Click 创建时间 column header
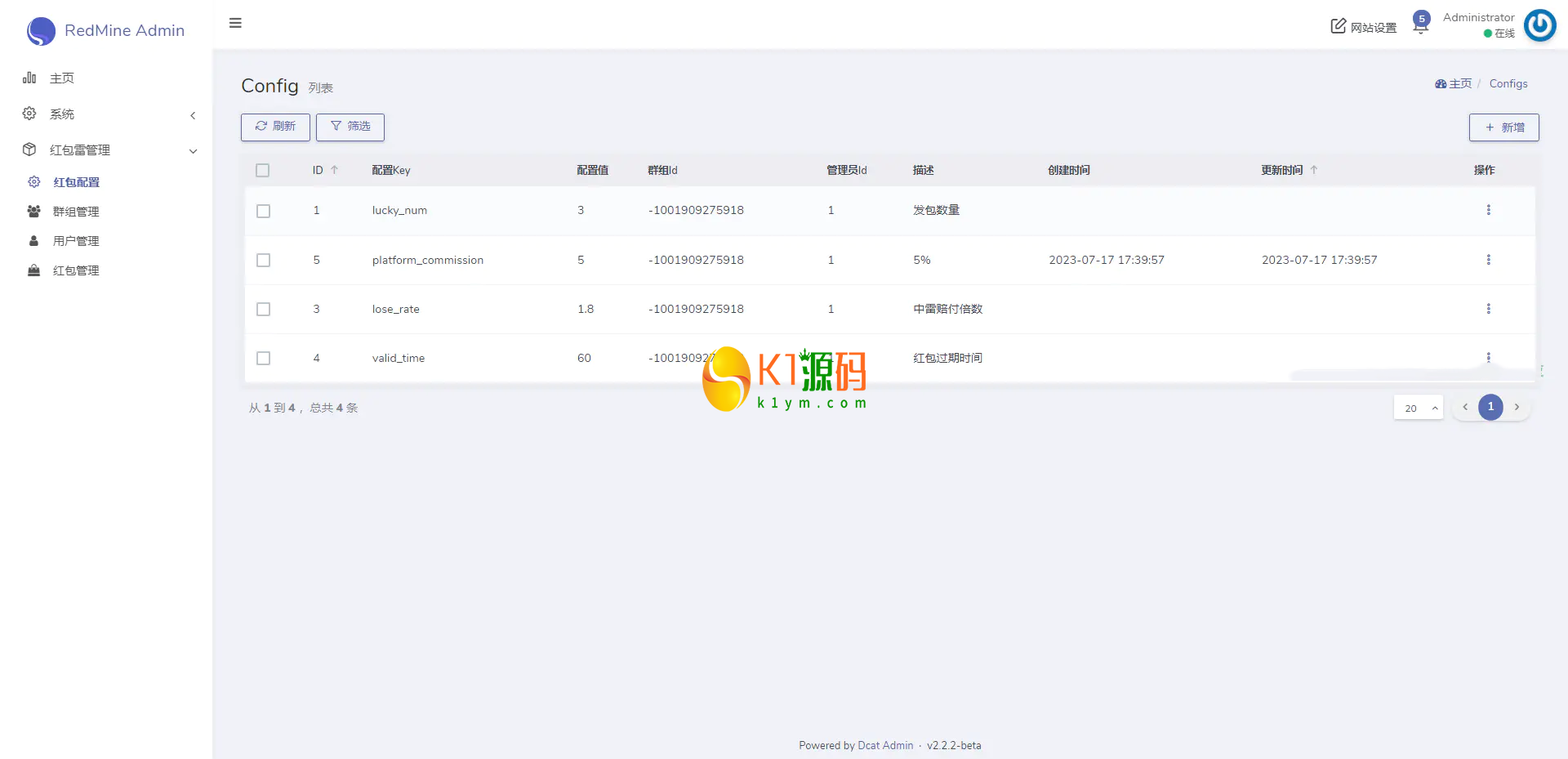 pos(1069,170)
